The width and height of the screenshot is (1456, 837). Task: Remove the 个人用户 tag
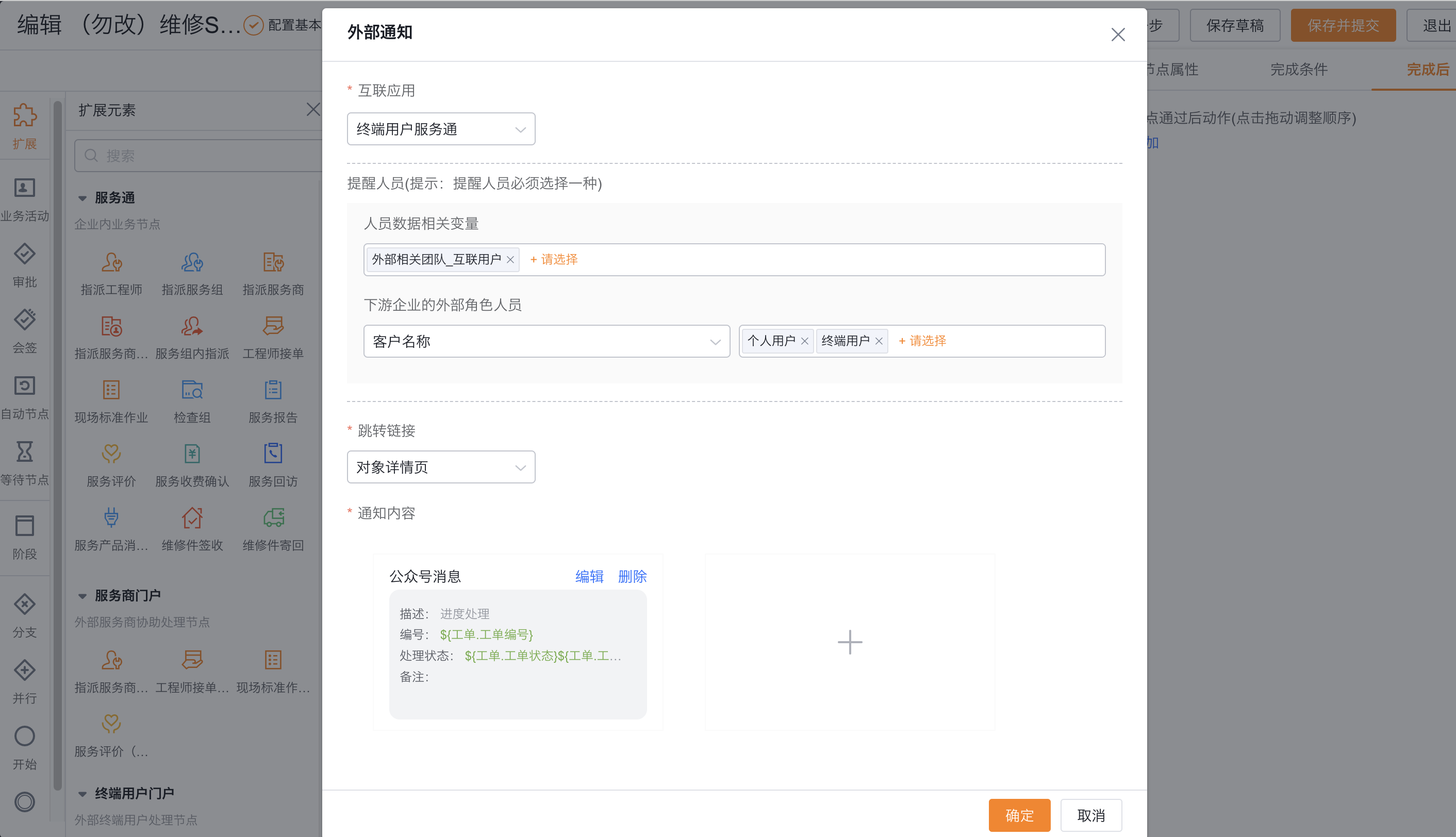[x=804, y=342]
